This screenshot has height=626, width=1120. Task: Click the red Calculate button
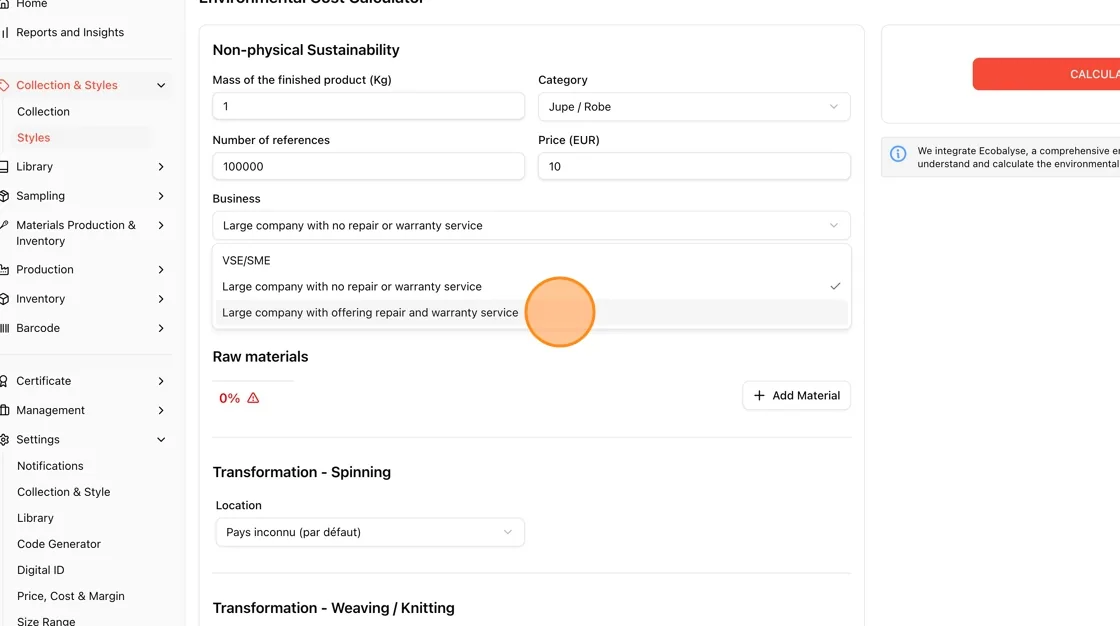(x=1046, y=74)
